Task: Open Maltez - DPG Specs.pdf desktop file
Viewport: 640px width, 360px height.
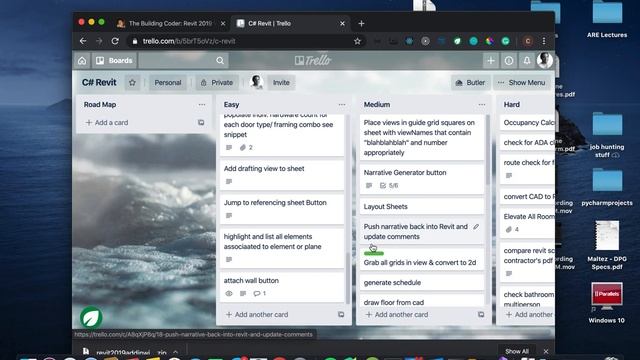Action: pyautogui.click(x=607, y=245)
